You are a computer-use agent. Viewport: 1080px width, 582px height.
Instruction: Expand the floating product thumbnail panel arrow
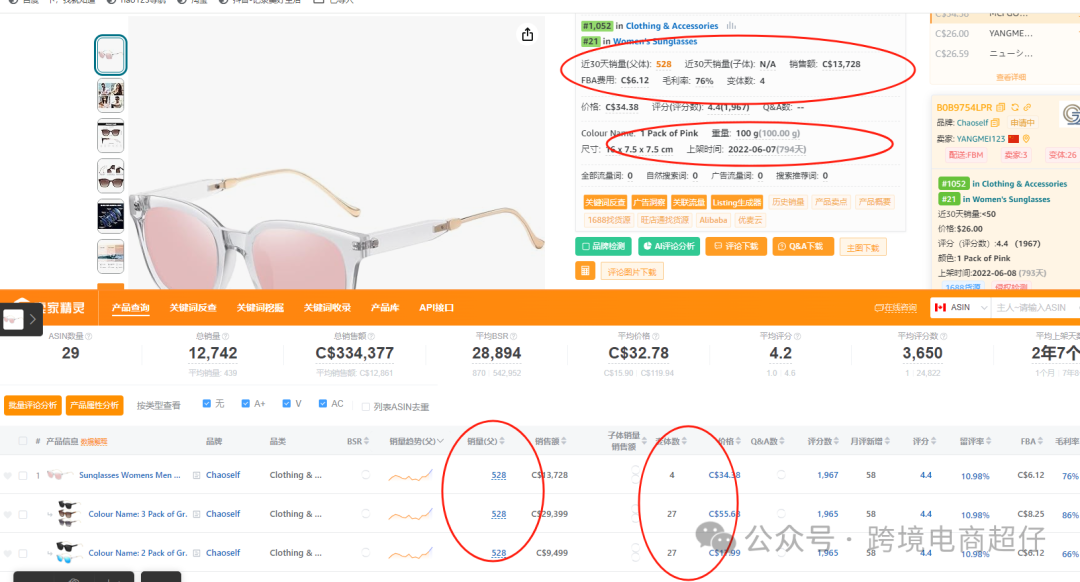(x=32, y=319)
